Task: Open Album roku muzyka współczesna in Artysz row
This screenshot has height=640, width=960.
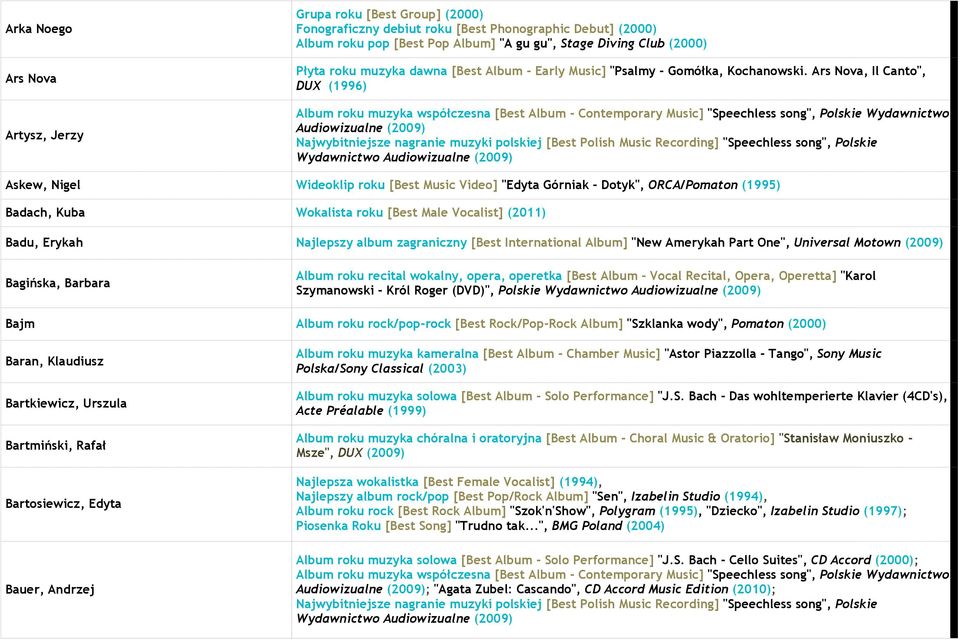Action: coord(393,113)
